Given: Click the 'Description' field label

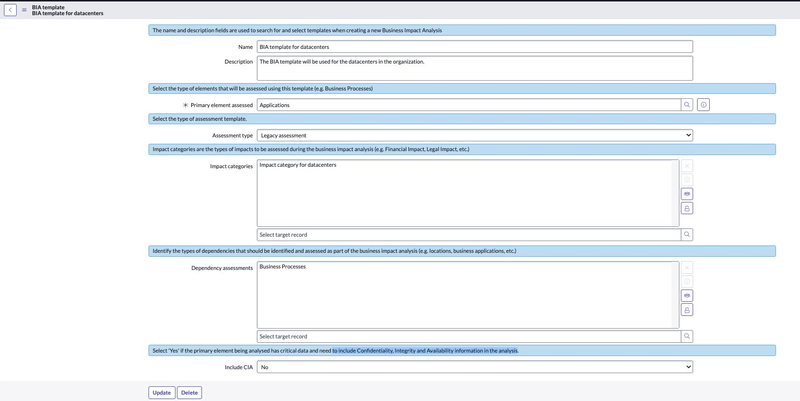Looking at the screenshot, I should pyautogui.click(x=239, y=62).
